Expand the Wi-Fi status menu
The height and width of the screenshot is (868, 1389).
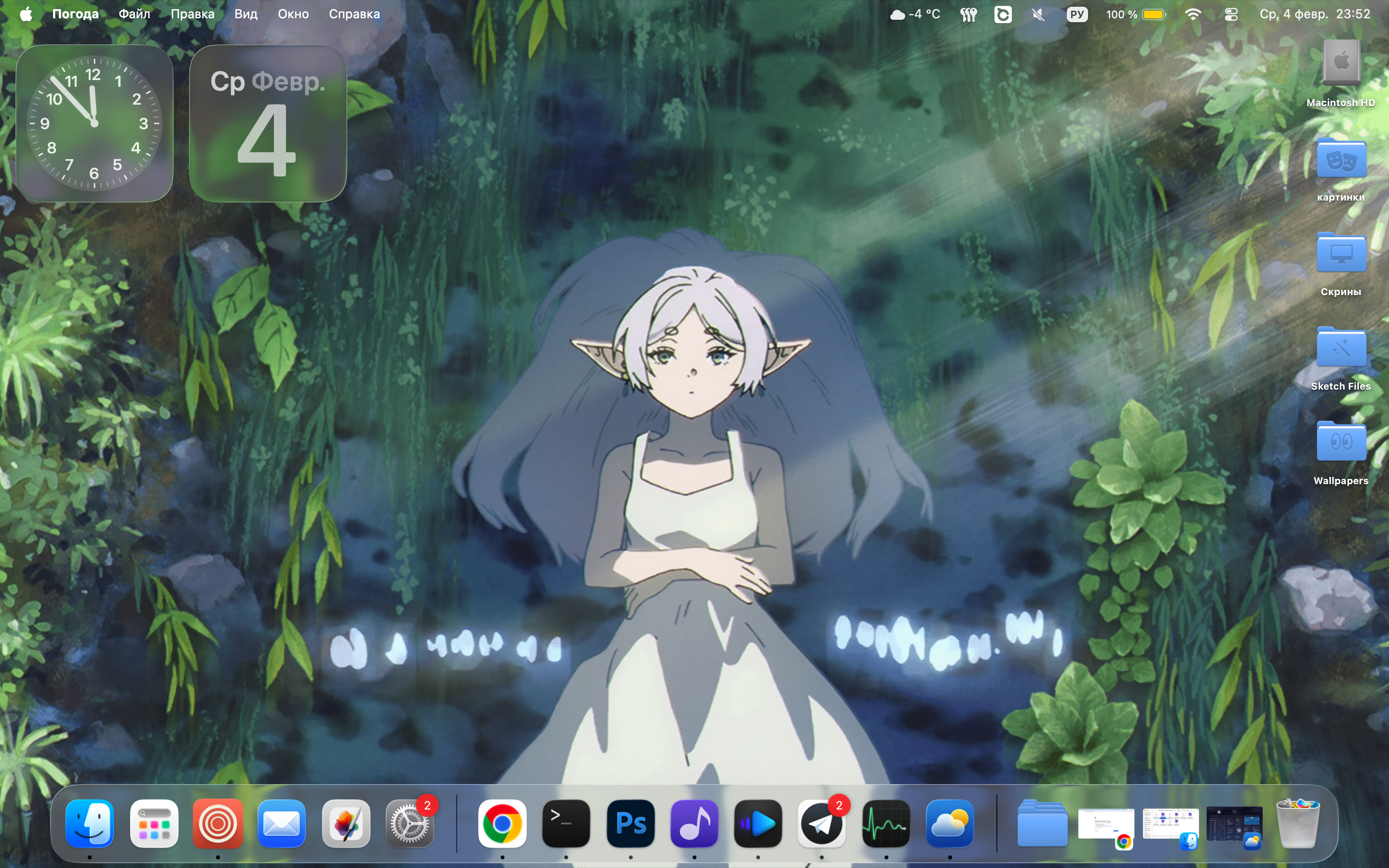pyautogui.click(x=1193, y=14)
